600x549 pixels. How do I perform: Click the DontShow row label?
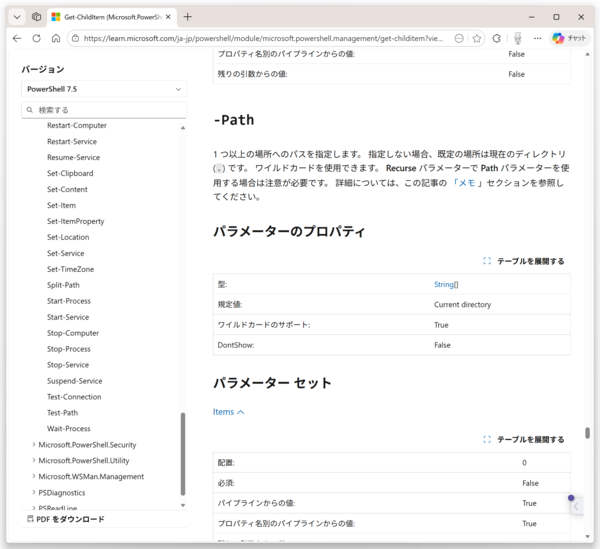coord(236,345)
